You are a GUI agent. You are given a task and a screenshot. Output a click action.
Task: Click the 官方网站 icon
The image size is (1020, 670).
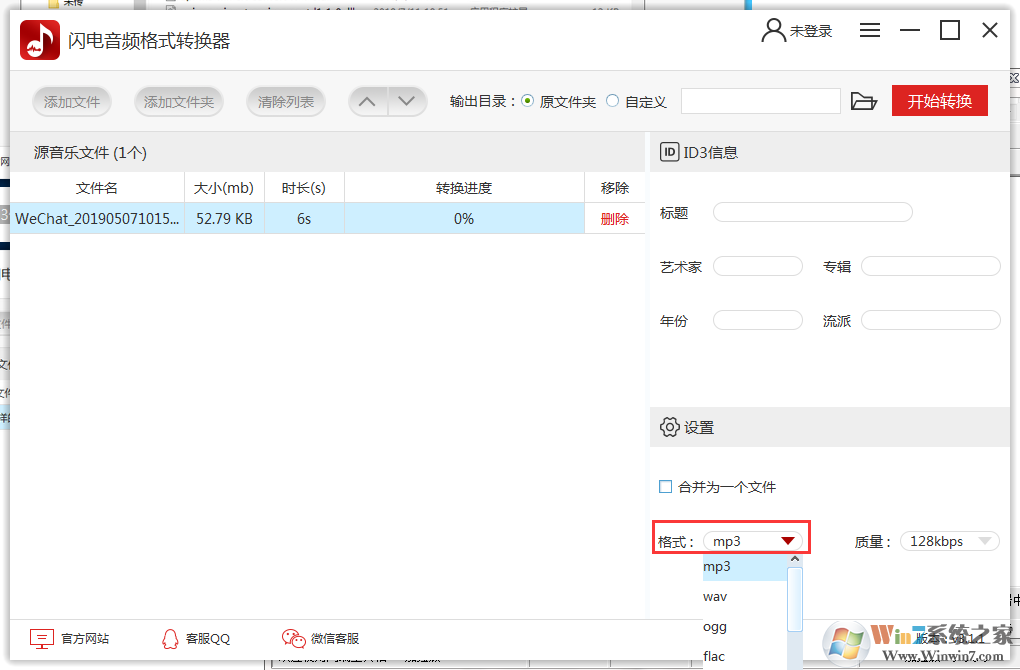41,638
